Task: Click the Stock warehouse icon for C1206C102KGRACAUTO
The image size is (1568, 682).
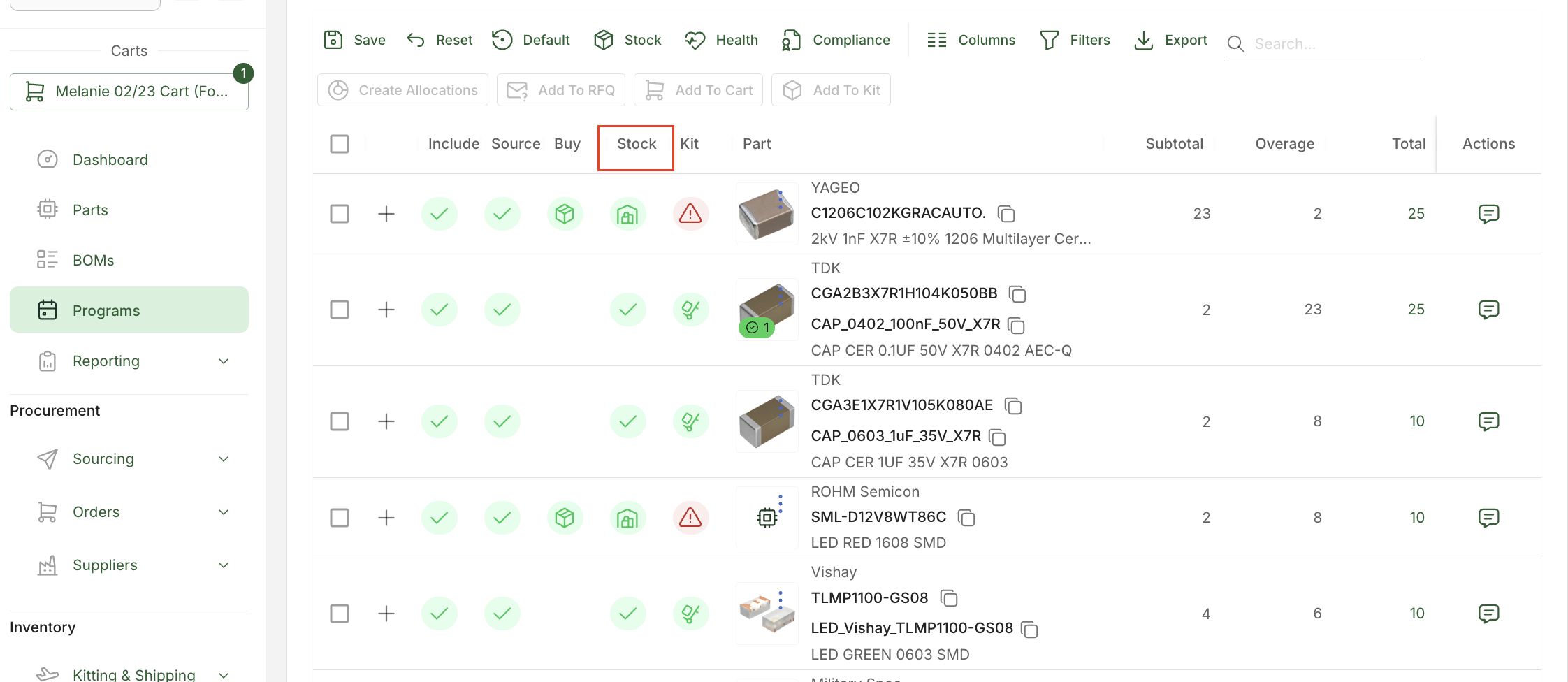Action: [x=627, y=214]
